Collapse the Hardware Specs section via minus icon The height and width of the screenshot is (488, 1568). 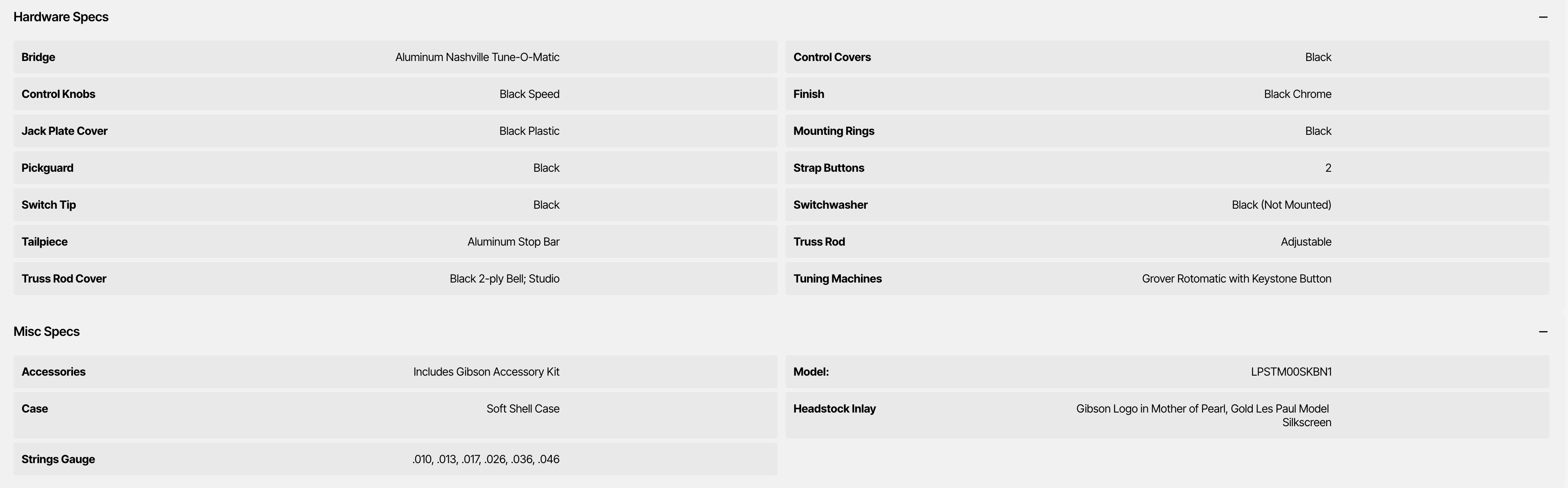click(x=1542, y=17)
